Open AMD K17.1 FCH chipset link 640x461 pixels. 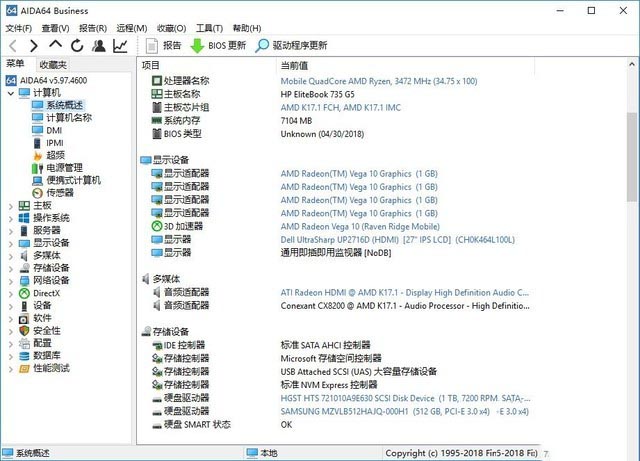point(340,108)
